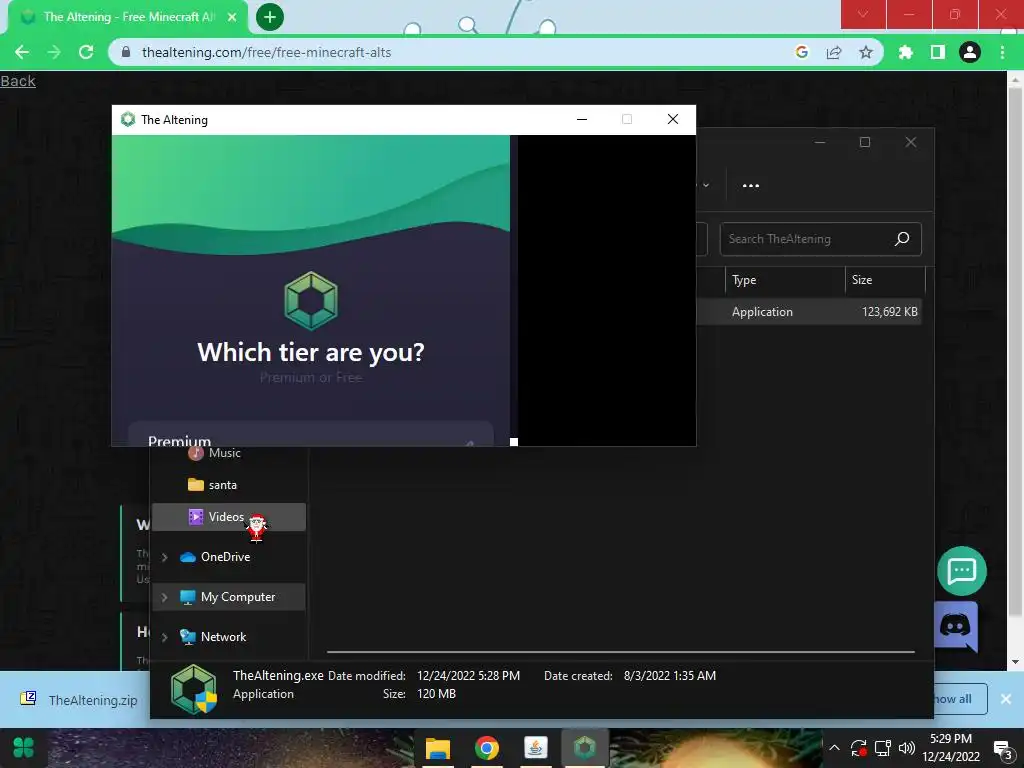Open the Start menu clover icon

tap(24, 748)
